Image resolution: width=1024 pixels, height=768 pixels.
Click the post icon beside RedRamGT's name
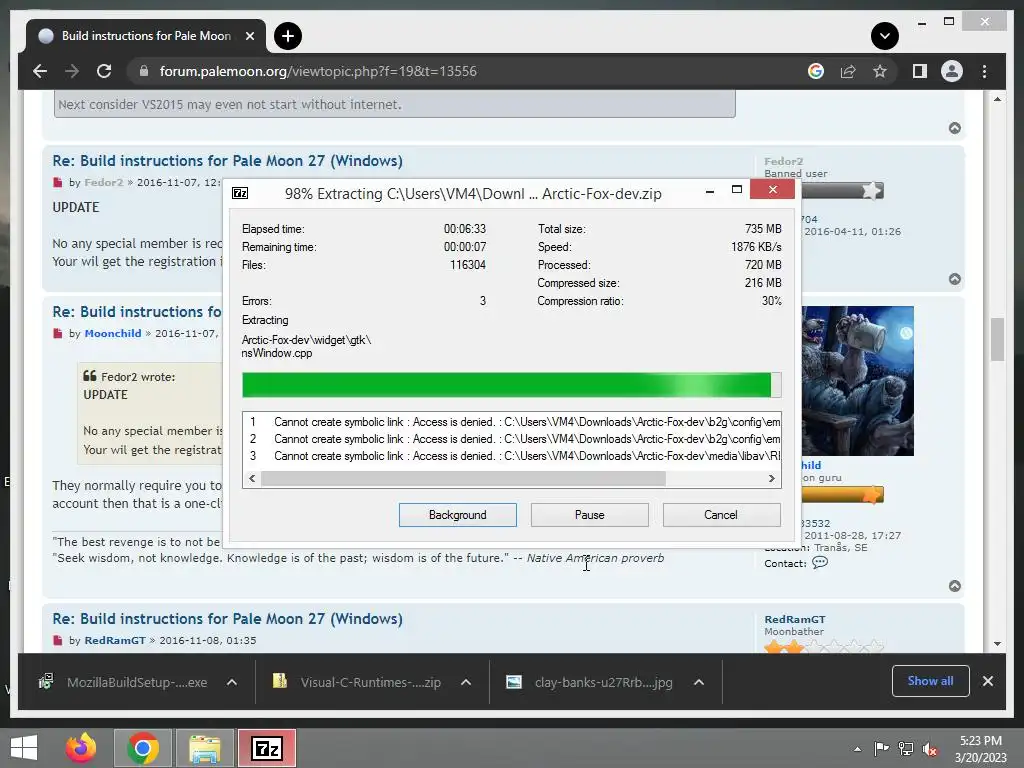click(x=58, y=640)
